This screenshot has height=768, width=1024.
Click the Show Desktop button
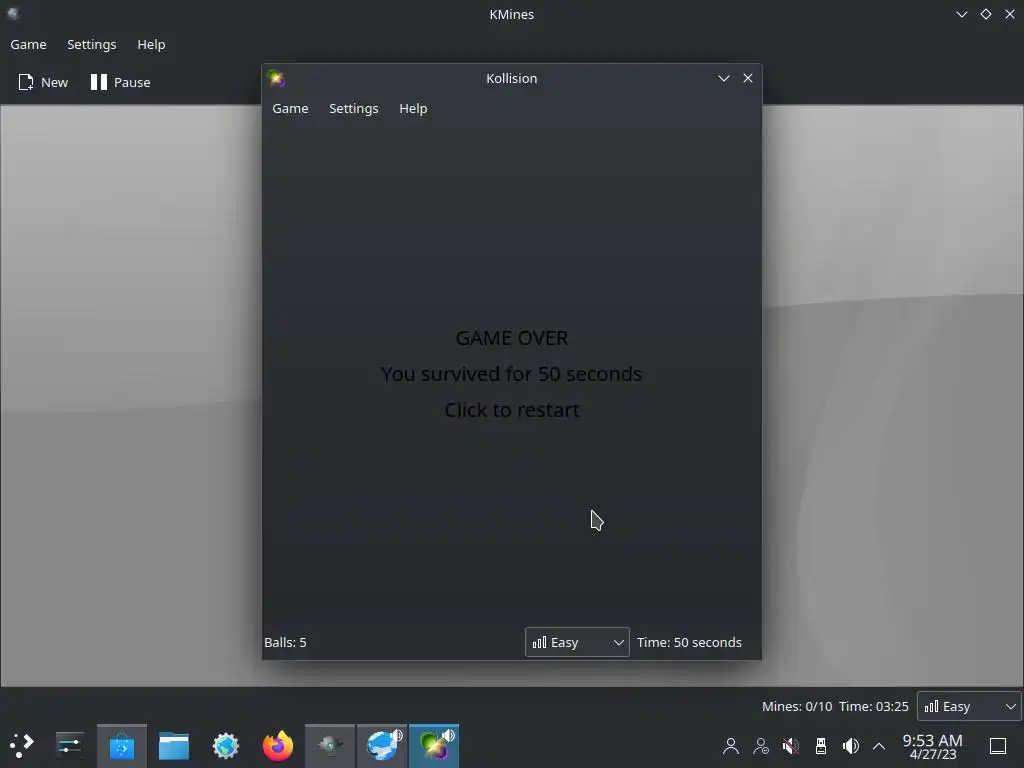[x=998, y=746]
